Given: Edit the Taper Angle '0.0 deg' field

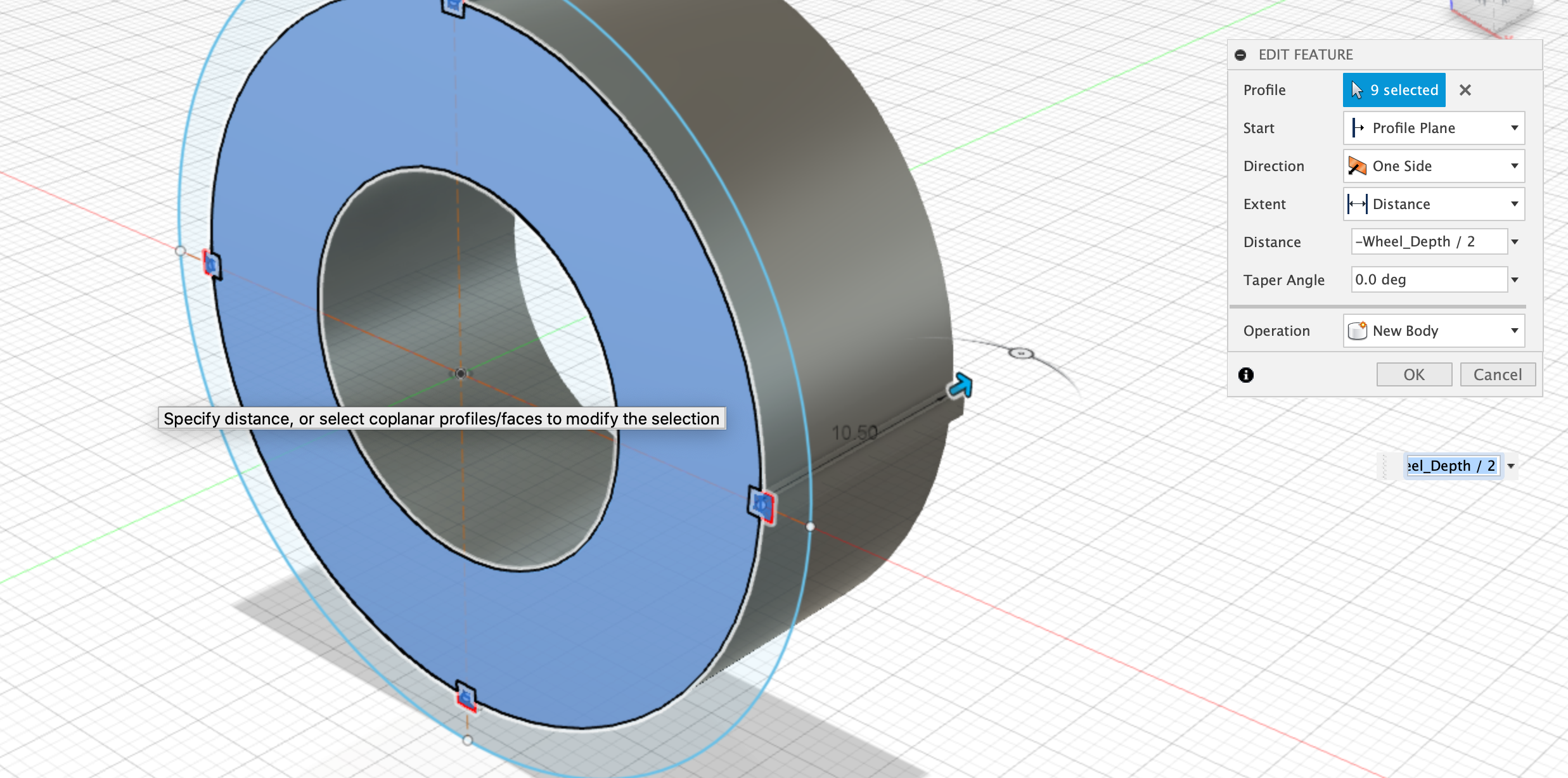Looking at the screenshot, I should click(x=1429, y=279).
